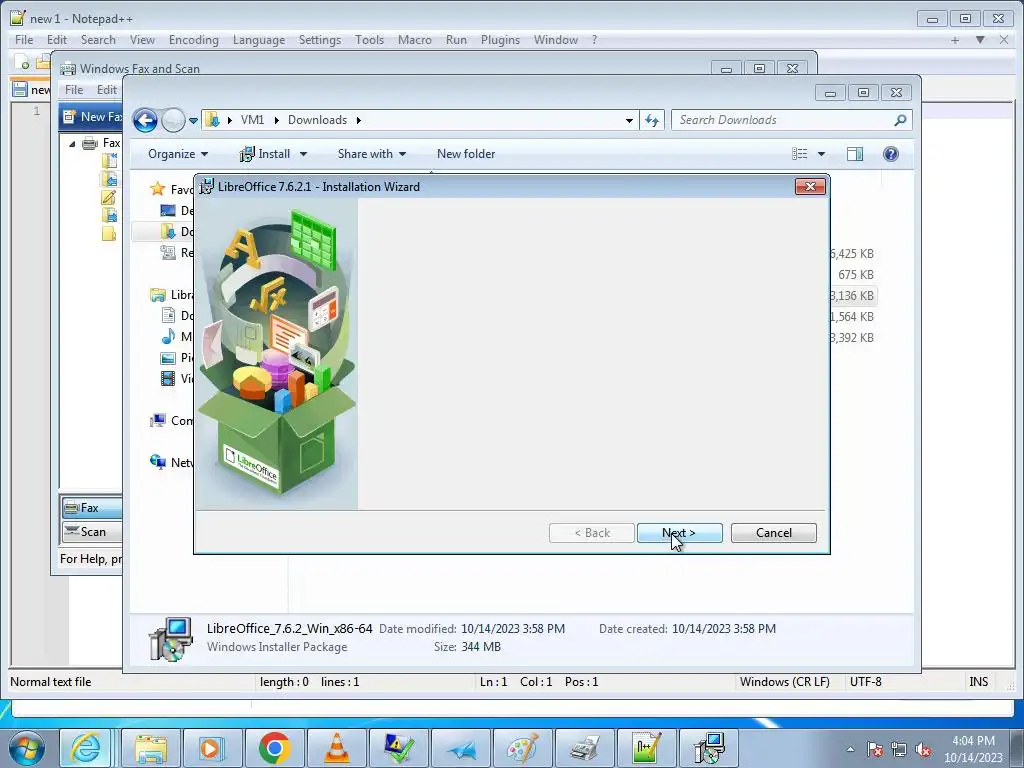Collapse the Fax tree node

72,144
